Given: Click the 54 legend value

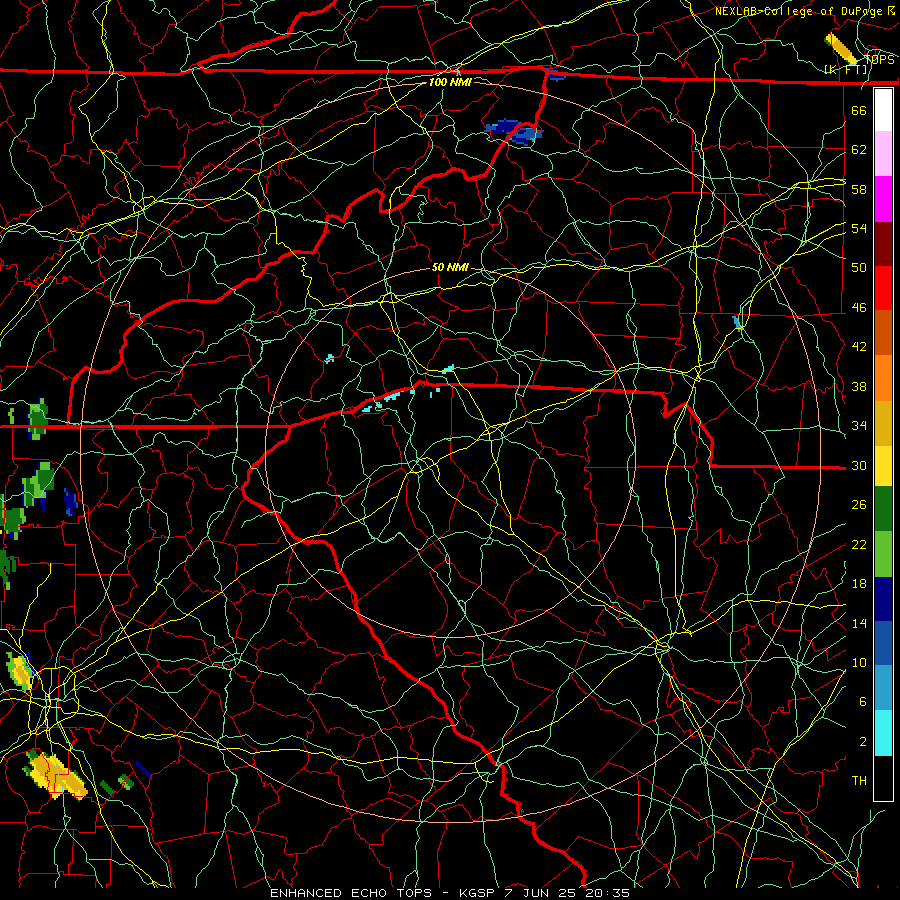Looking at the screenshot, I should pyautogui.click(x=859, y=228).
